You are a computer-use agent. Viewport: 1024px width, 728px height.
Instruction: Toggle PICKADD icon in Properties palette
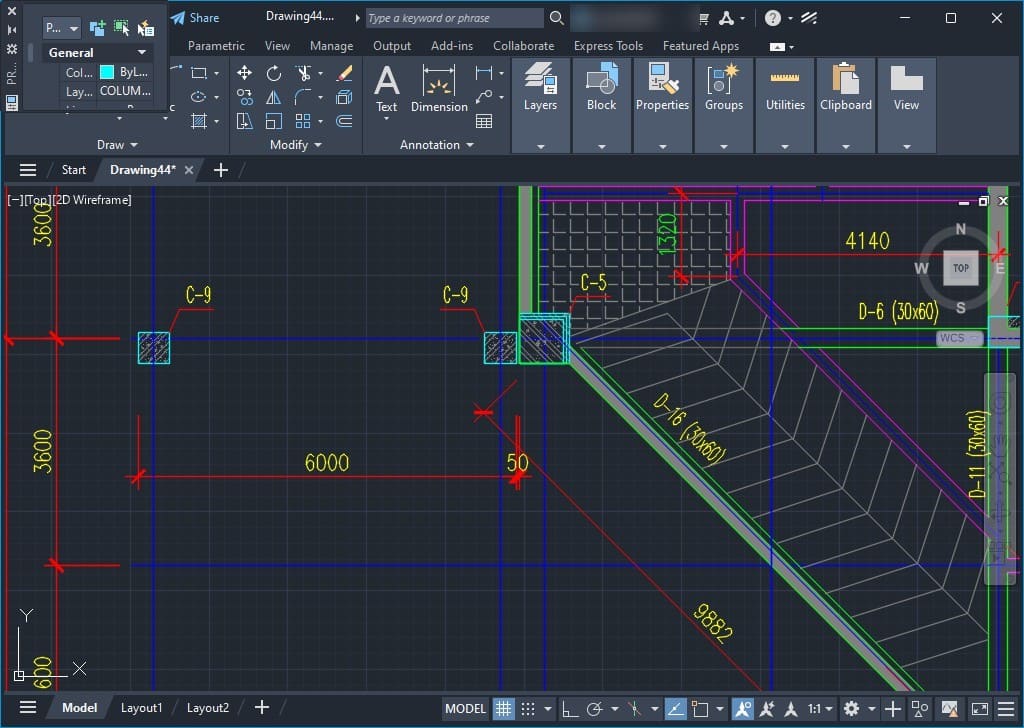point(97,27)
